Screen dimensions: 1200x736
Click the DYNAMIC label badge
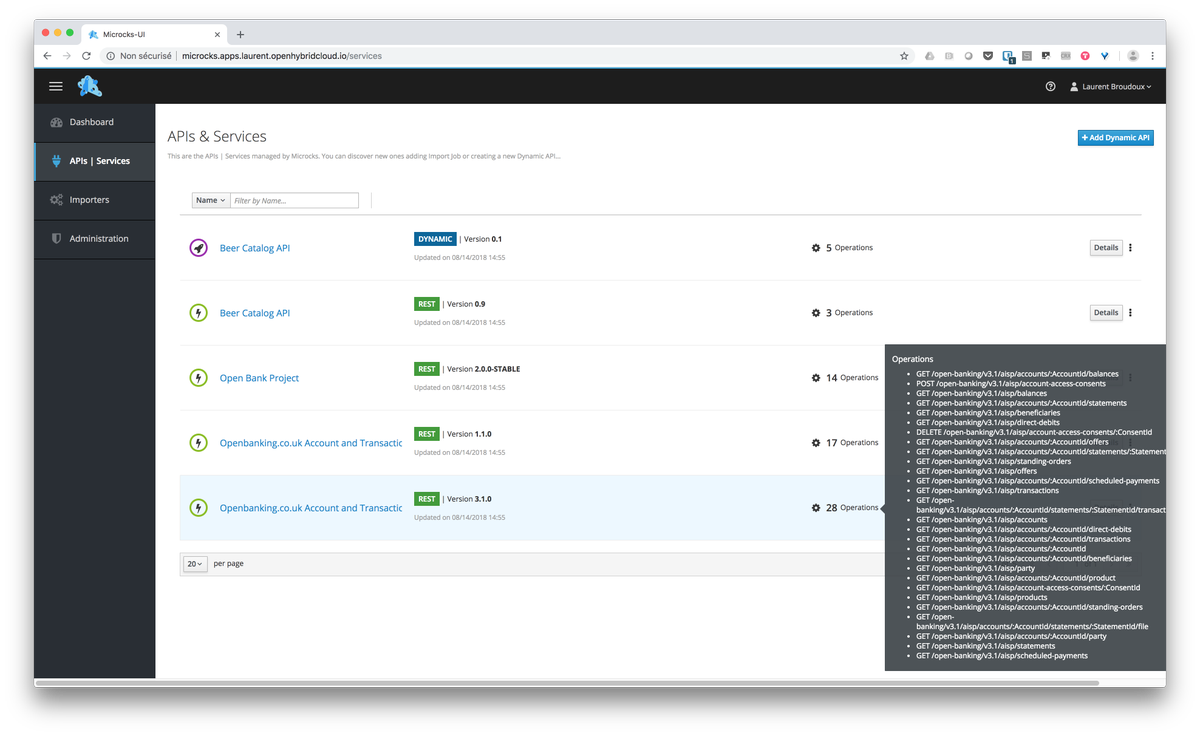pos(435,239)
